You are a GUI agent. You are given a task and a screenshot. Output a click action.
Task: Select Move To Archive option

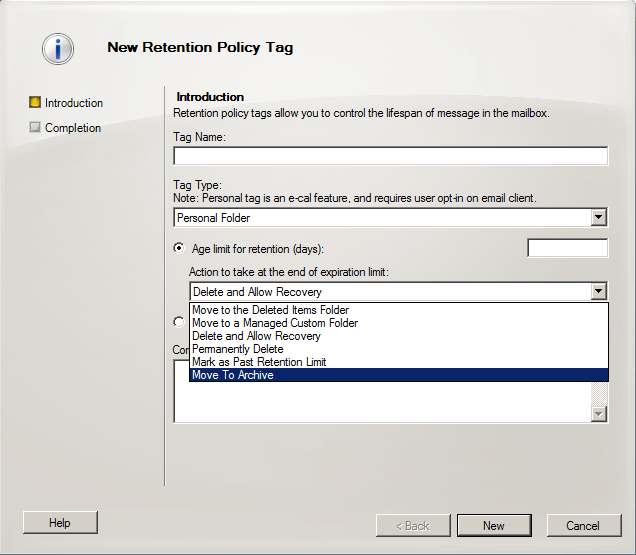click(232, 375)
